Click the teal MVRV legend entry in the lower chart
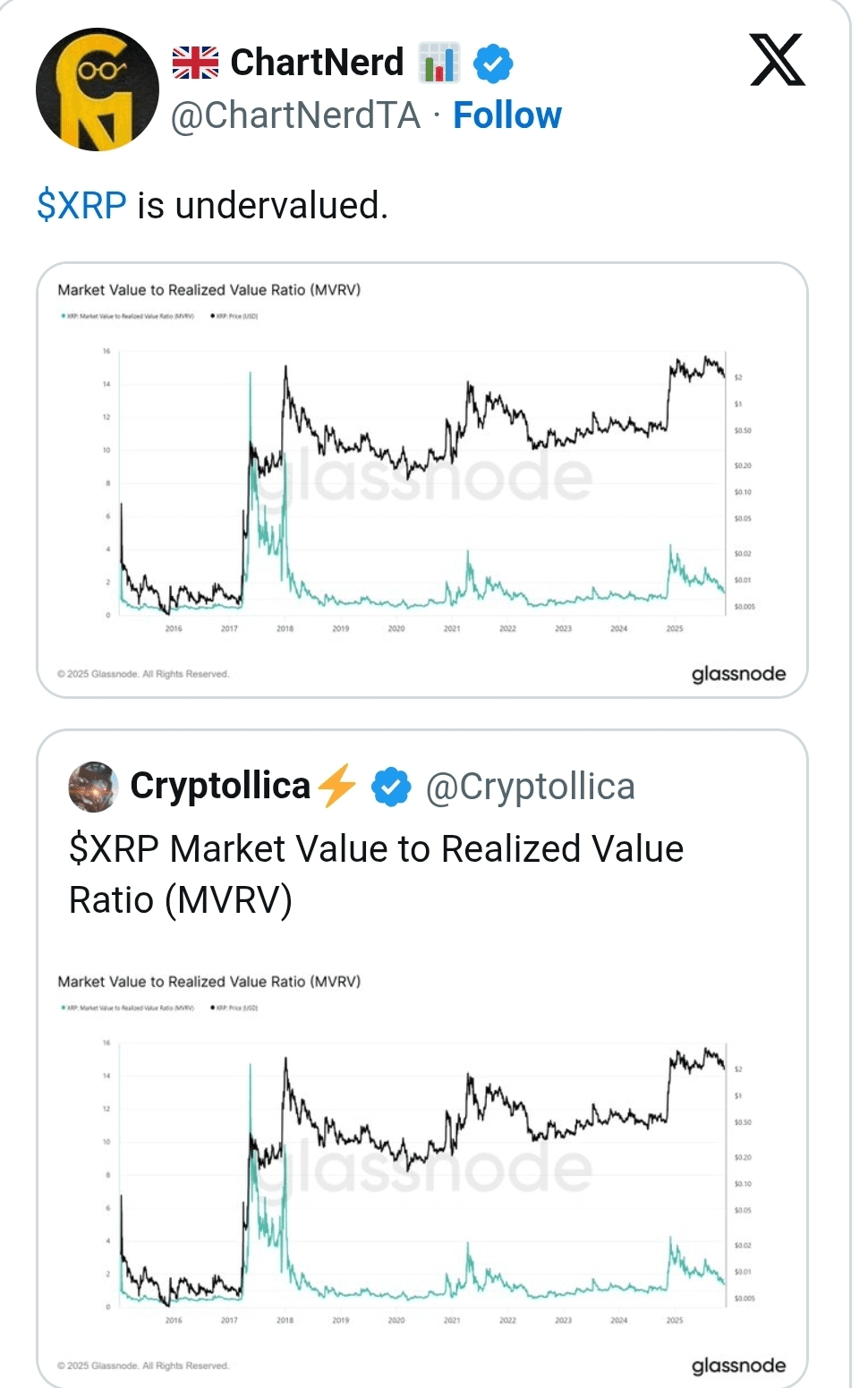This screenshot has width=868, height=1388. click(x=128, y=1008)
